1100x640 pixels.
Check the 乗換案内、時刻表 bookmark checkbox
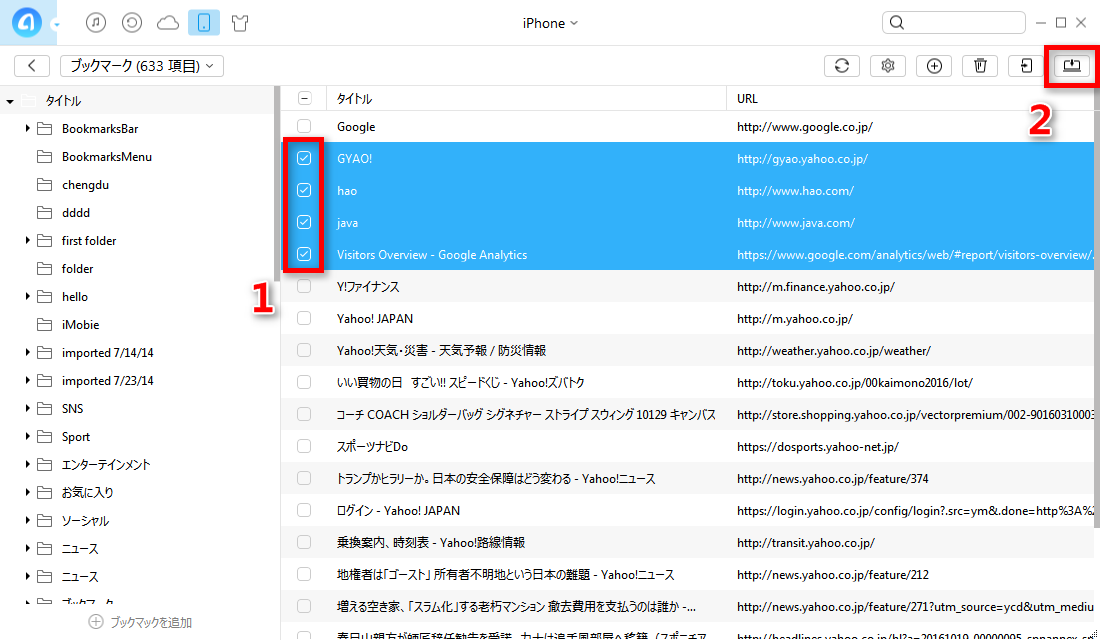click(x=304, y=542)
